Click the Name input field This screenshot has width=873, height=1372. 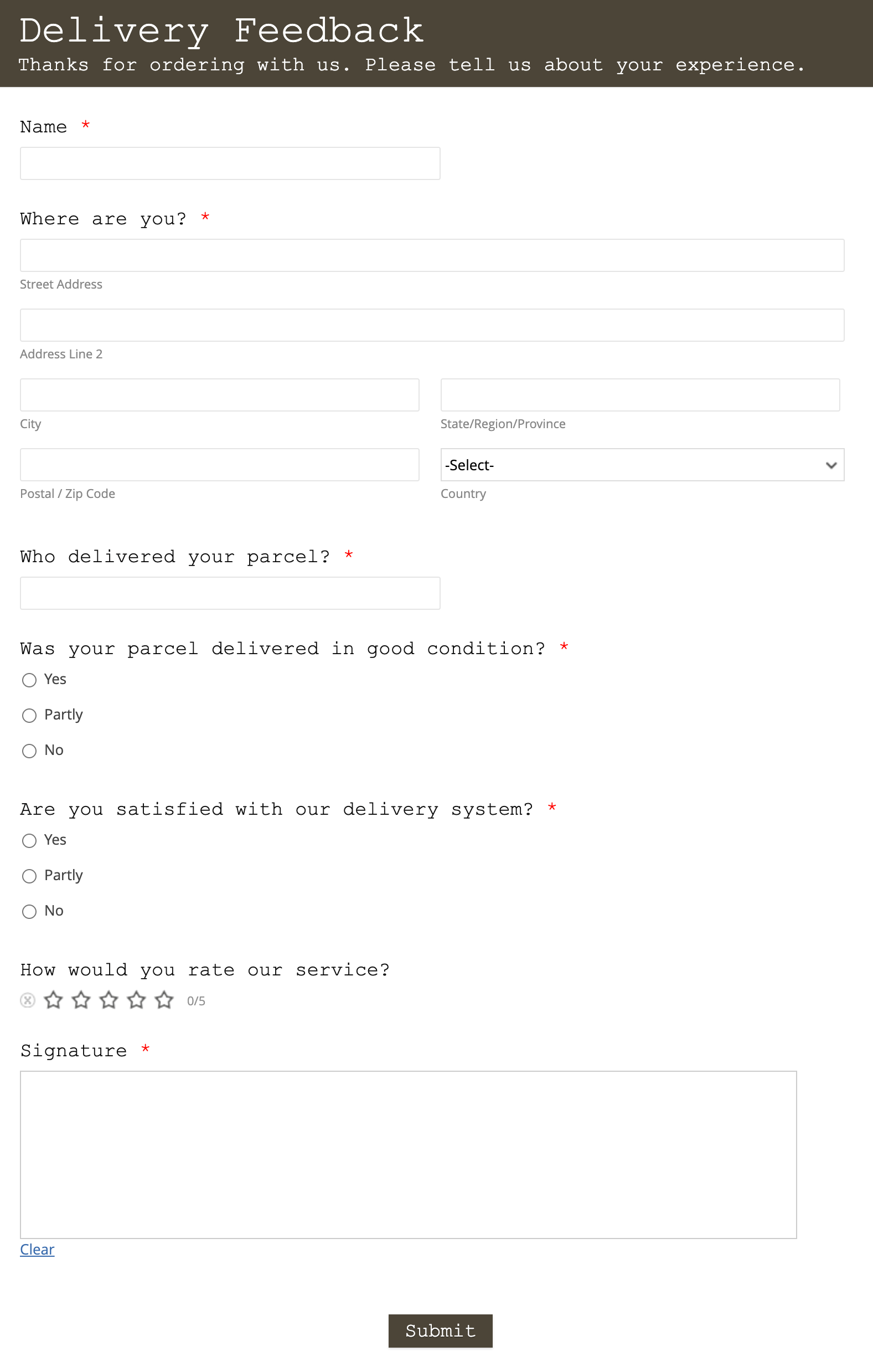click(x=230, y=163)
